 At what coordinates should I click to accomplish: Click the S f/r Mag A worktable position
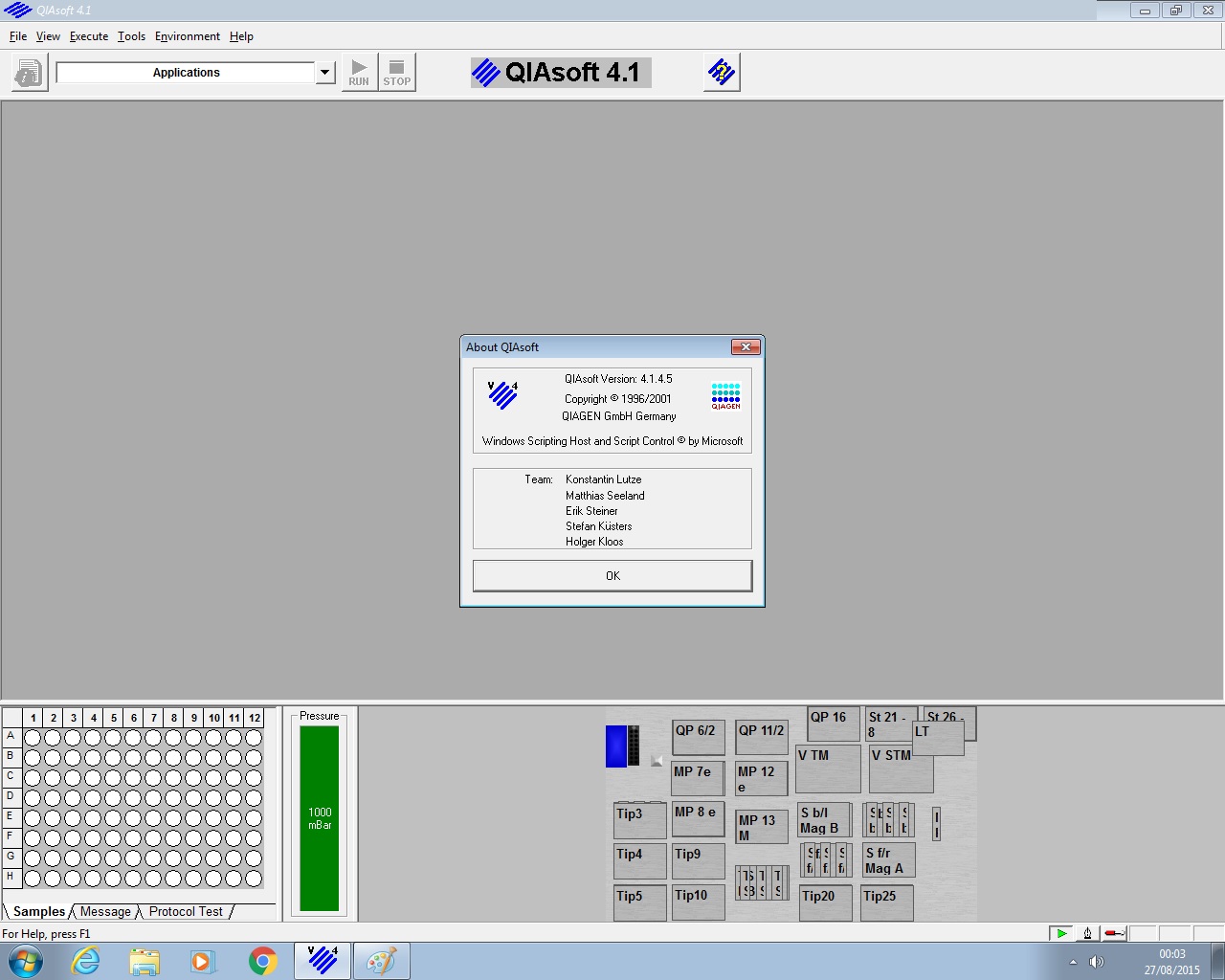coord(889,859)
